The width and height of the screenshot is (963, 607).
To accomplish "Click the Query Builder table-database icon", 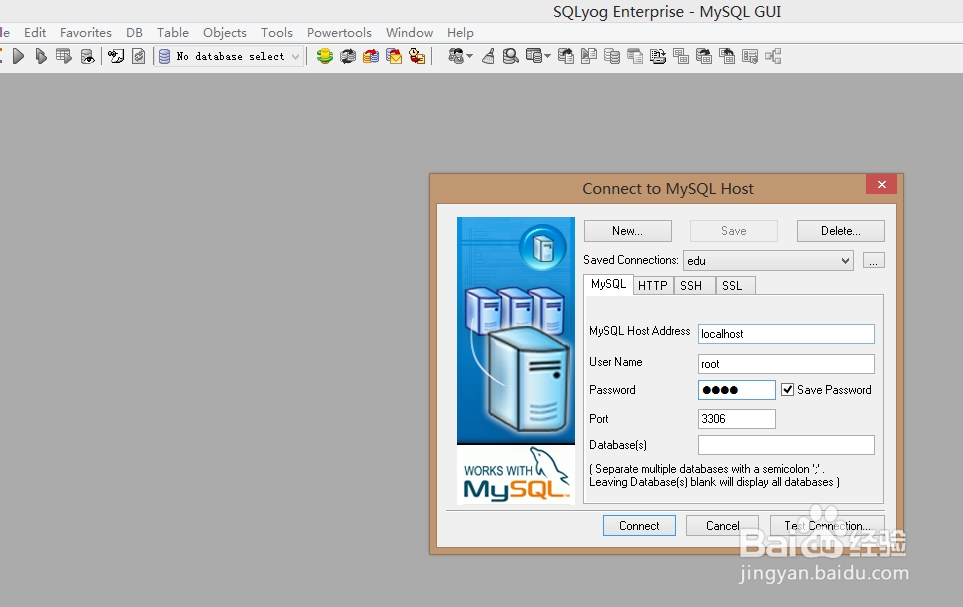I will [534, 57].
